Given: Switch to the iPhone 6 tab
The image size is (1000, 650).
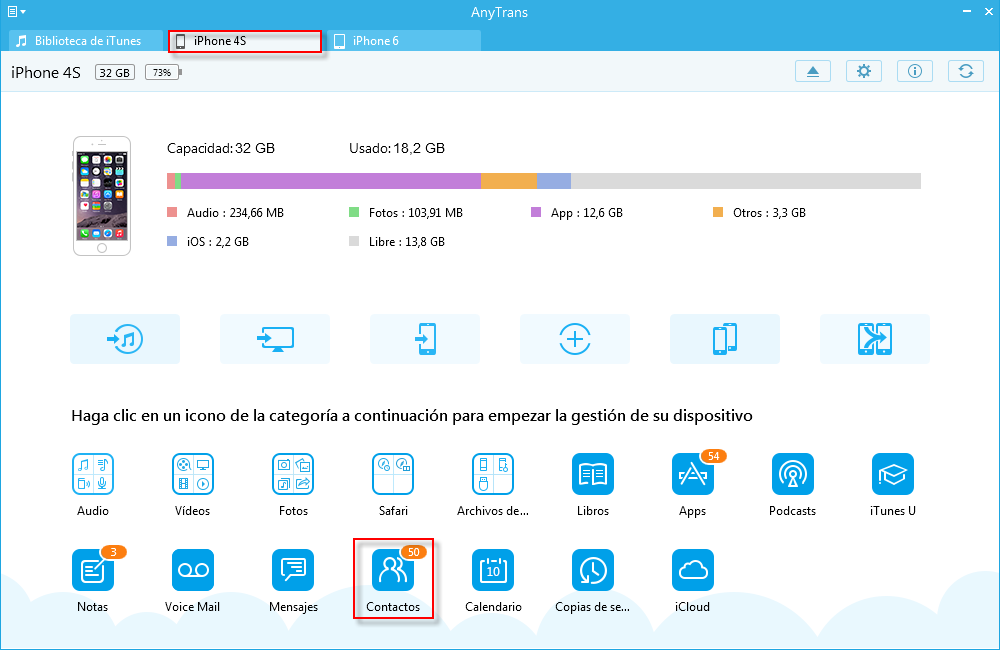Looking at the screenshot, I should coord(404,41).
